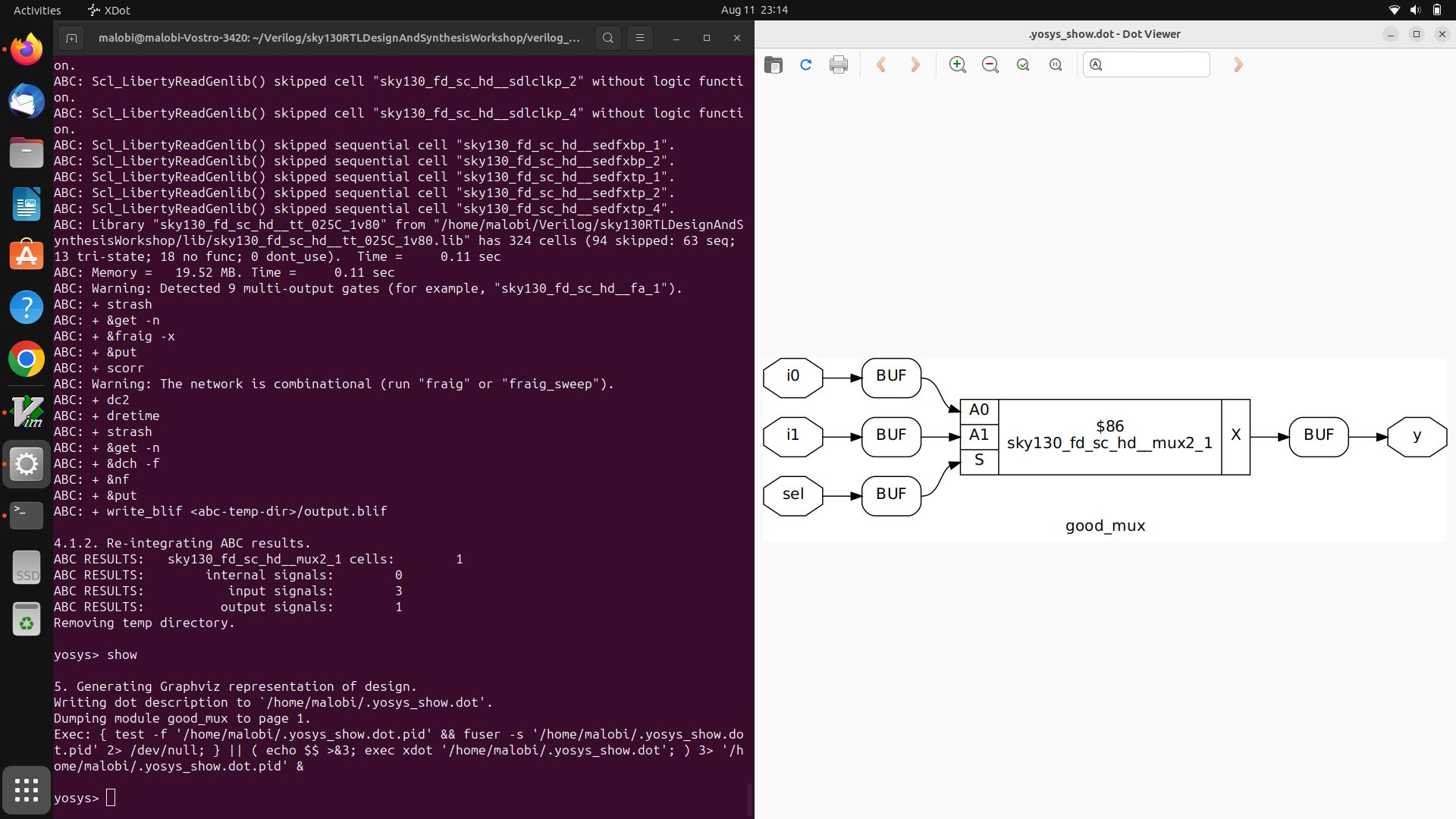Open the date and time menu

click(755, 10)
